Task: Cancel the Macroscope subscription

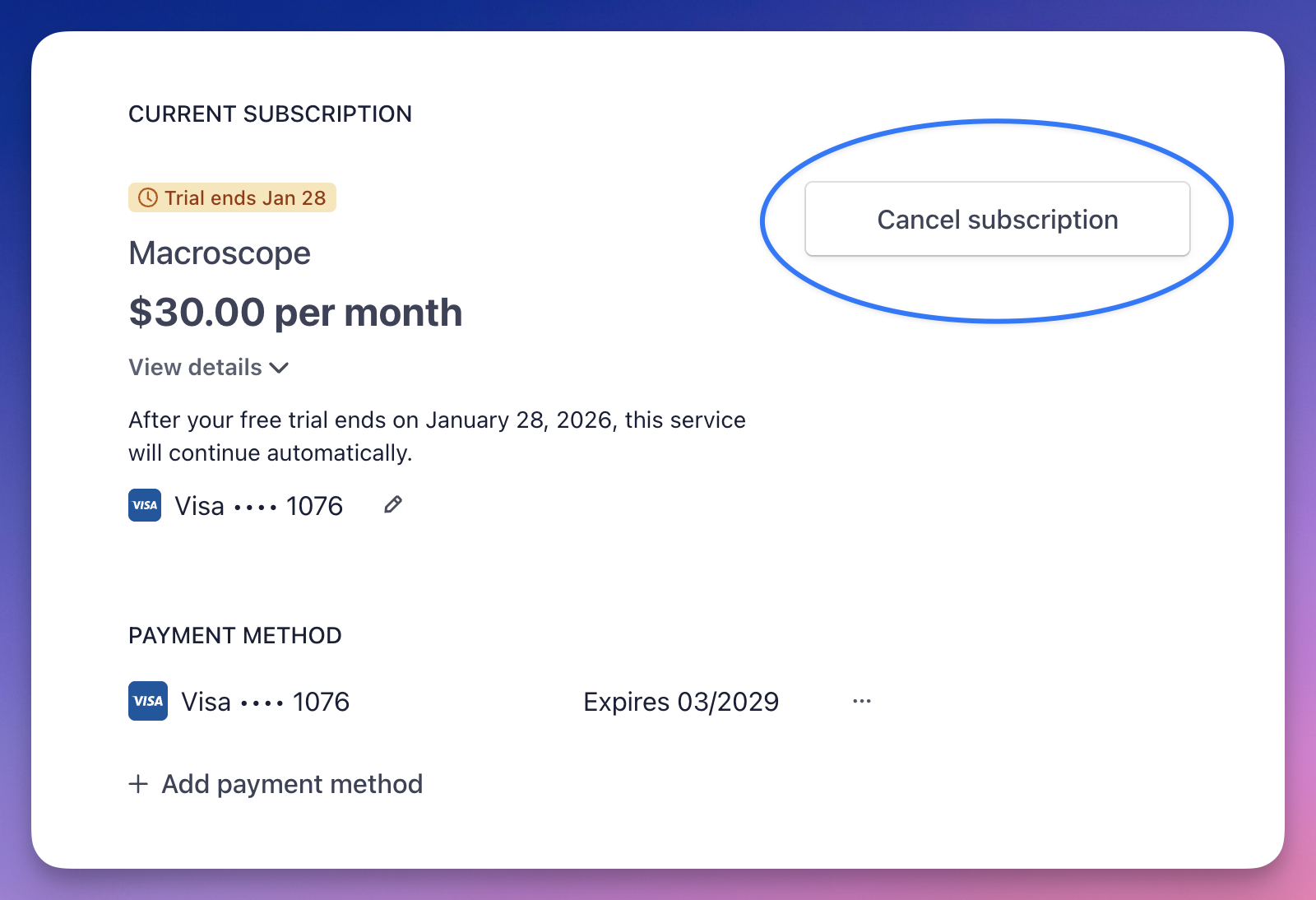Action: coord(997,219)
